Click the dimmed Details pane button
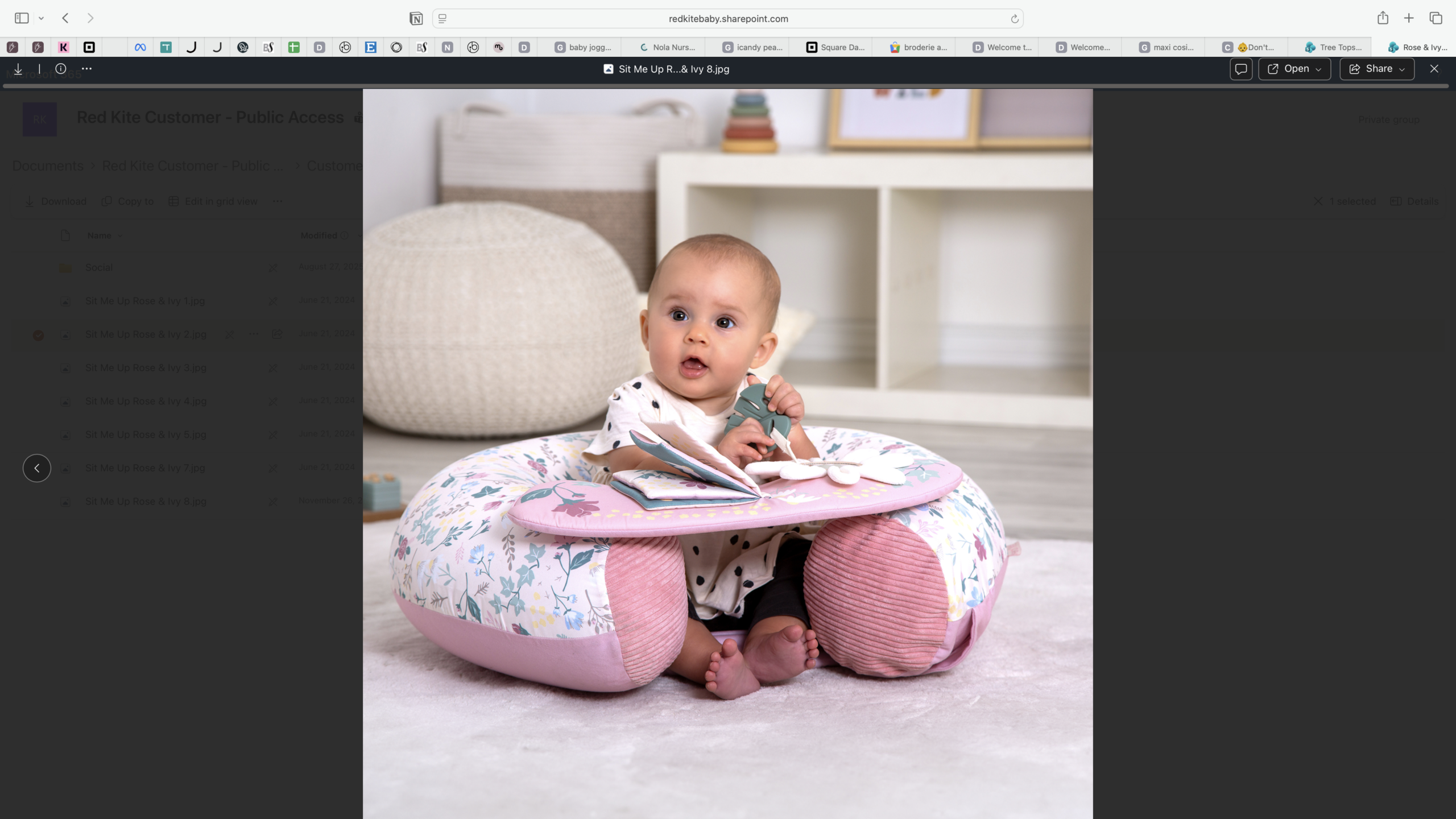This screenshot has width=1456, height=819. [1414, 201]
